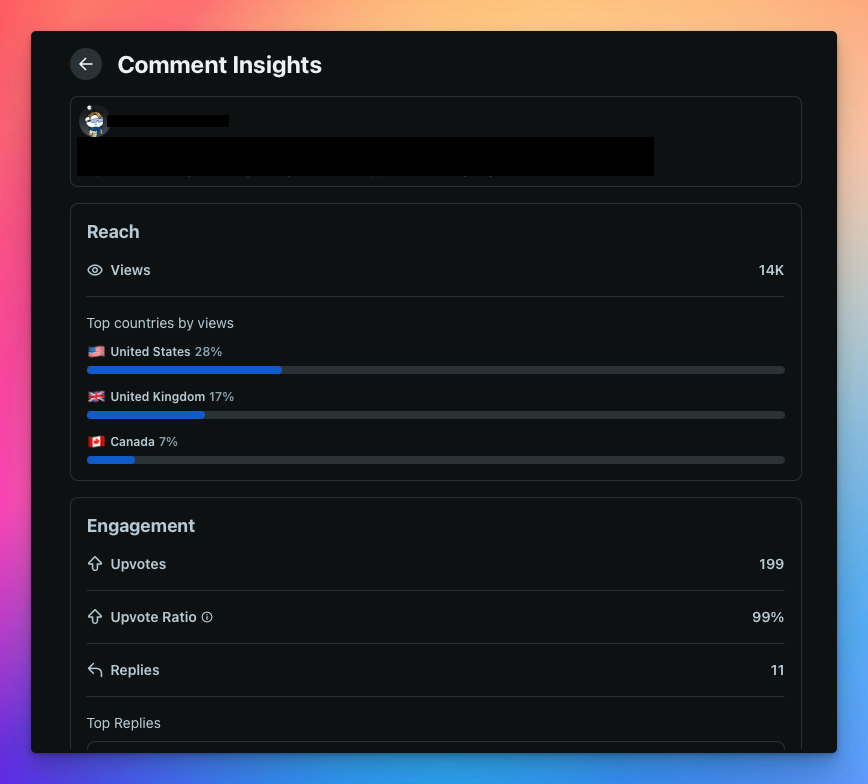Viewport: 868px width, 784px height.
Task: Click the Reach section heading
Action: (x=113, y=231)
